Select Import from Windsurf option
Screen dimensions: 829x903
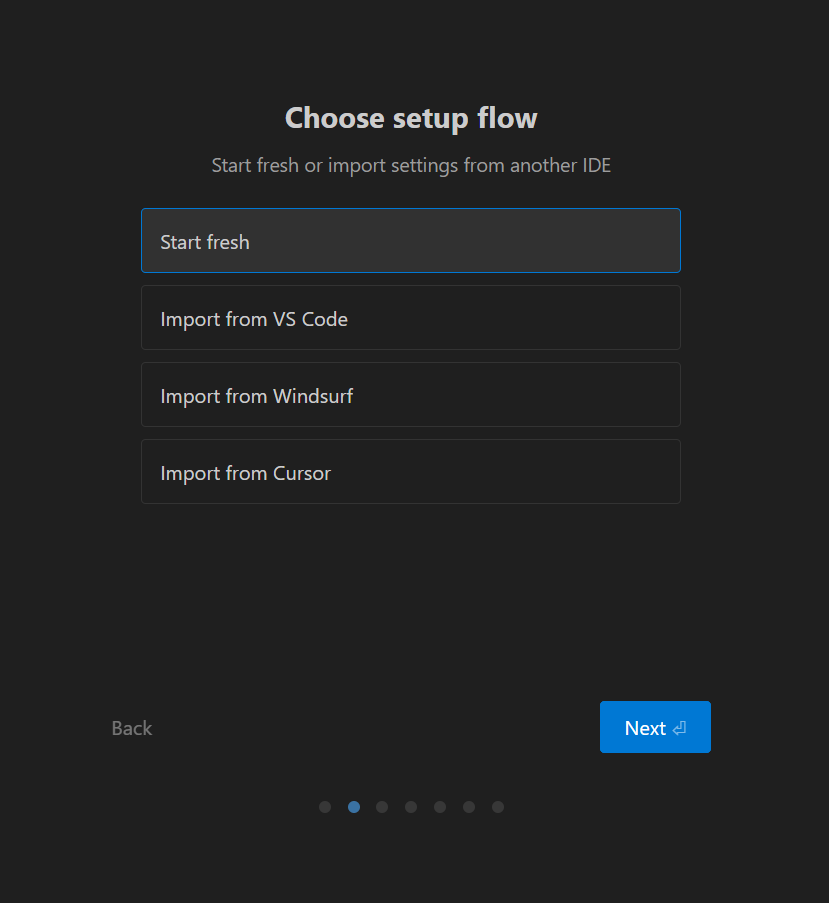pyautogui.click(x=410, y=395)
